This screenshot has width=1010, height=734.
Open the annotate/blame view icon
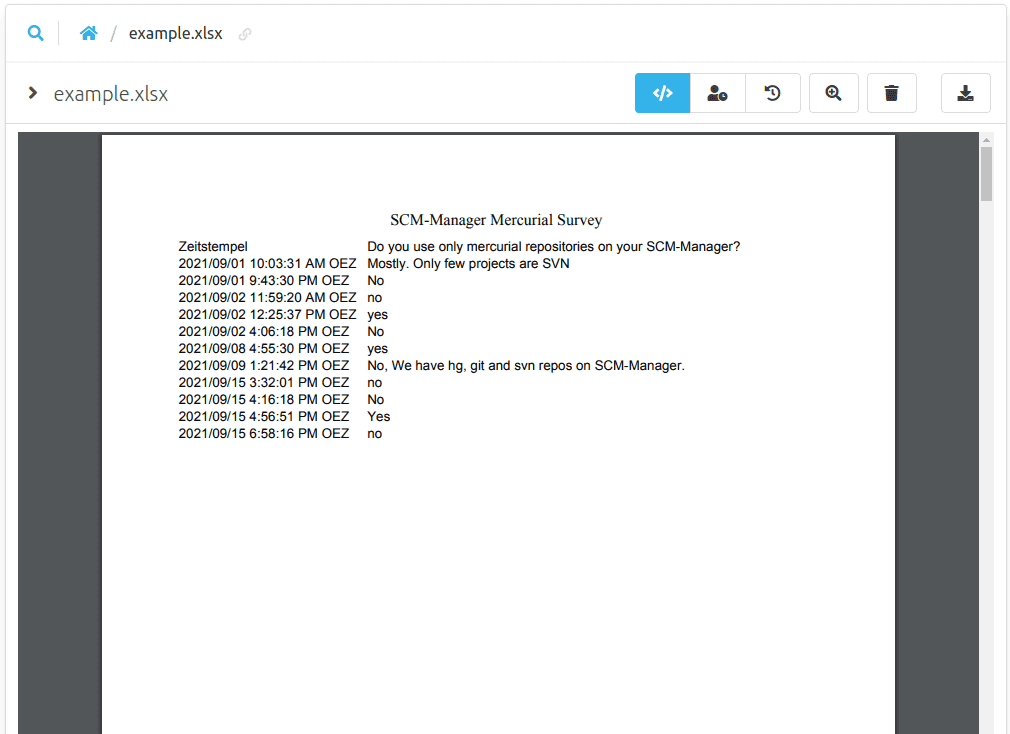(x=717, y=92)
